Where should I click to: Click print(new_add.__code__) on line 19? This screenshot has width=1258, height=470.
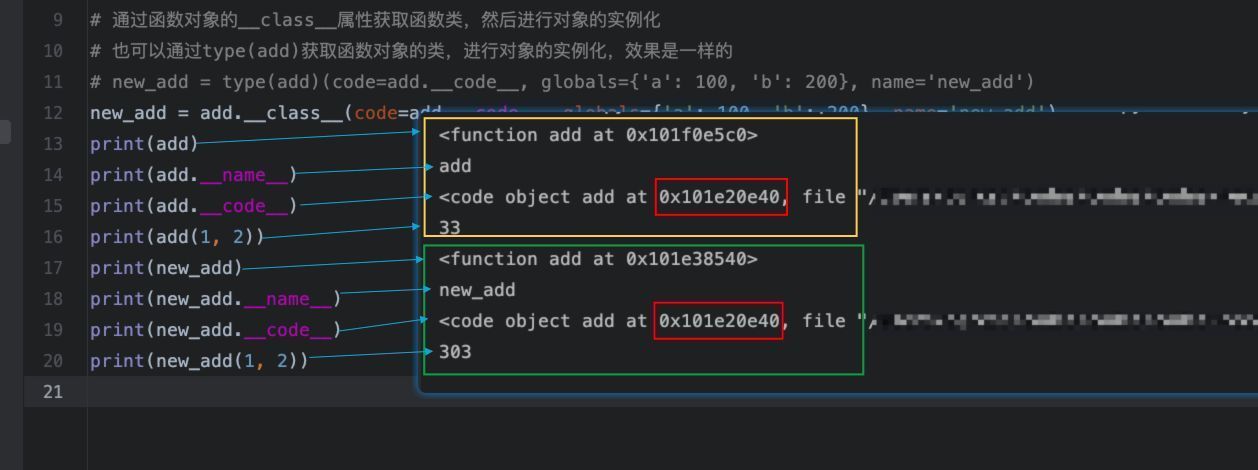(x=216, y=330)
